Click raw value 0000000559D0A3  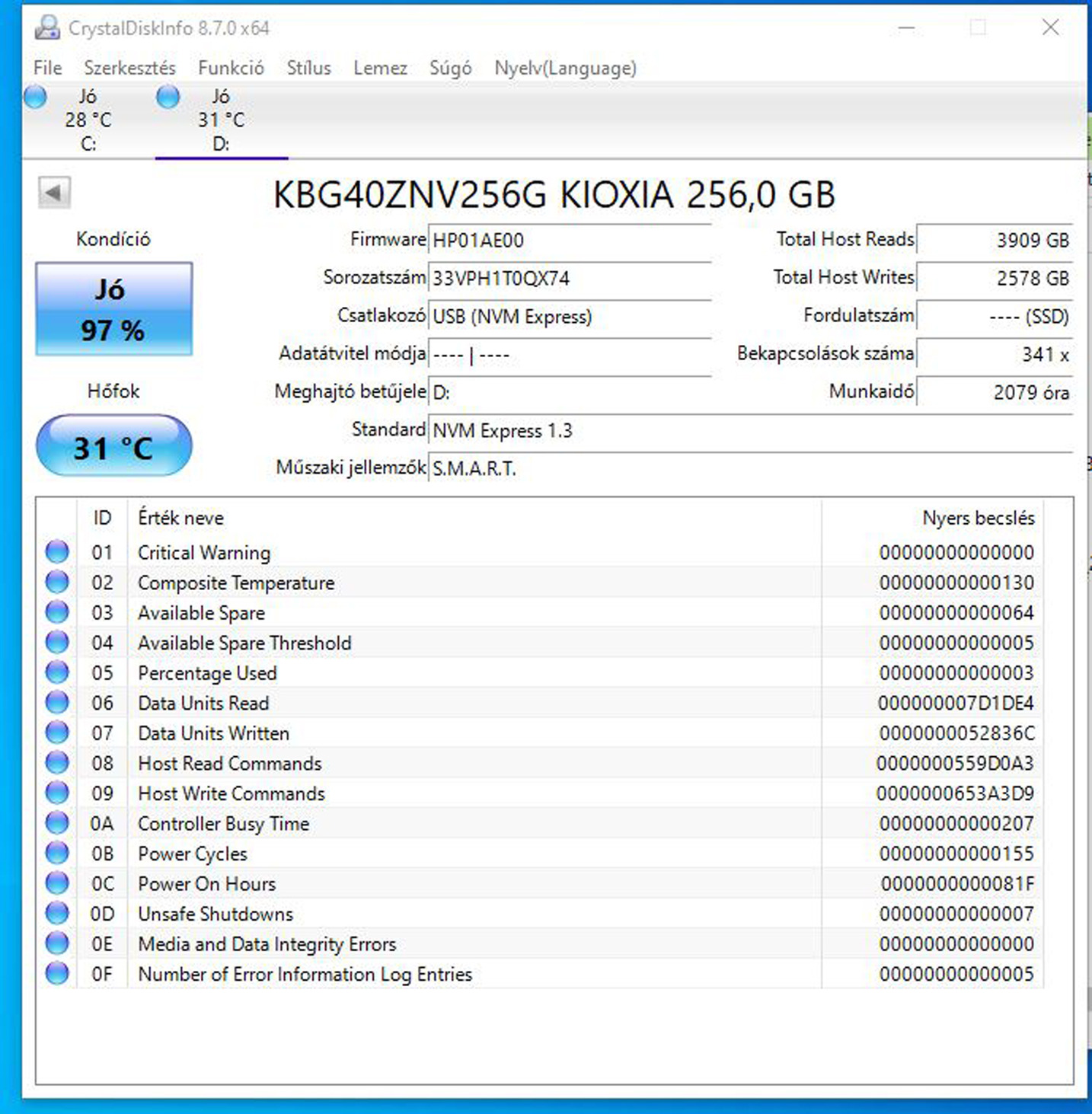[x=955, y=763]
